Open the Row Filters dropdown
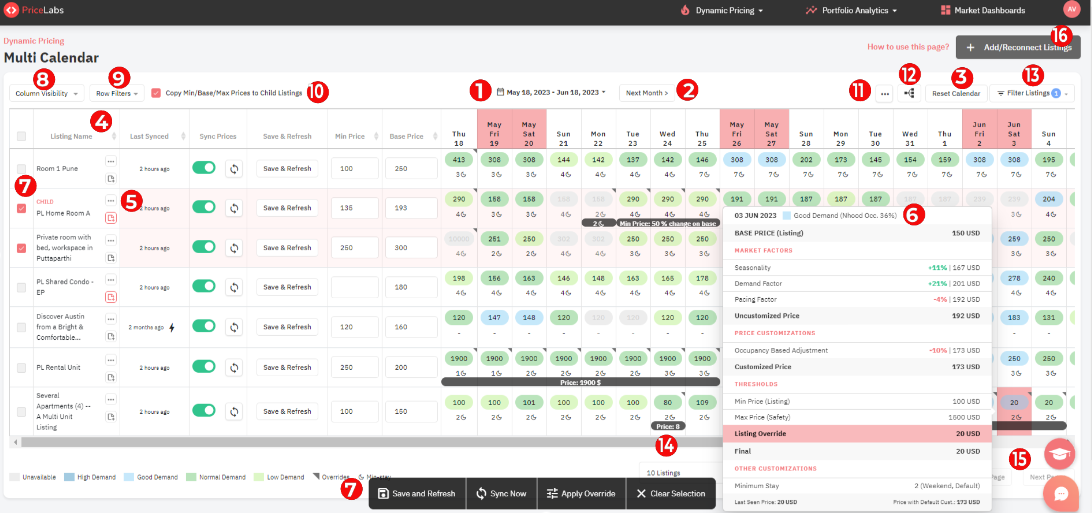 (116, 93)
